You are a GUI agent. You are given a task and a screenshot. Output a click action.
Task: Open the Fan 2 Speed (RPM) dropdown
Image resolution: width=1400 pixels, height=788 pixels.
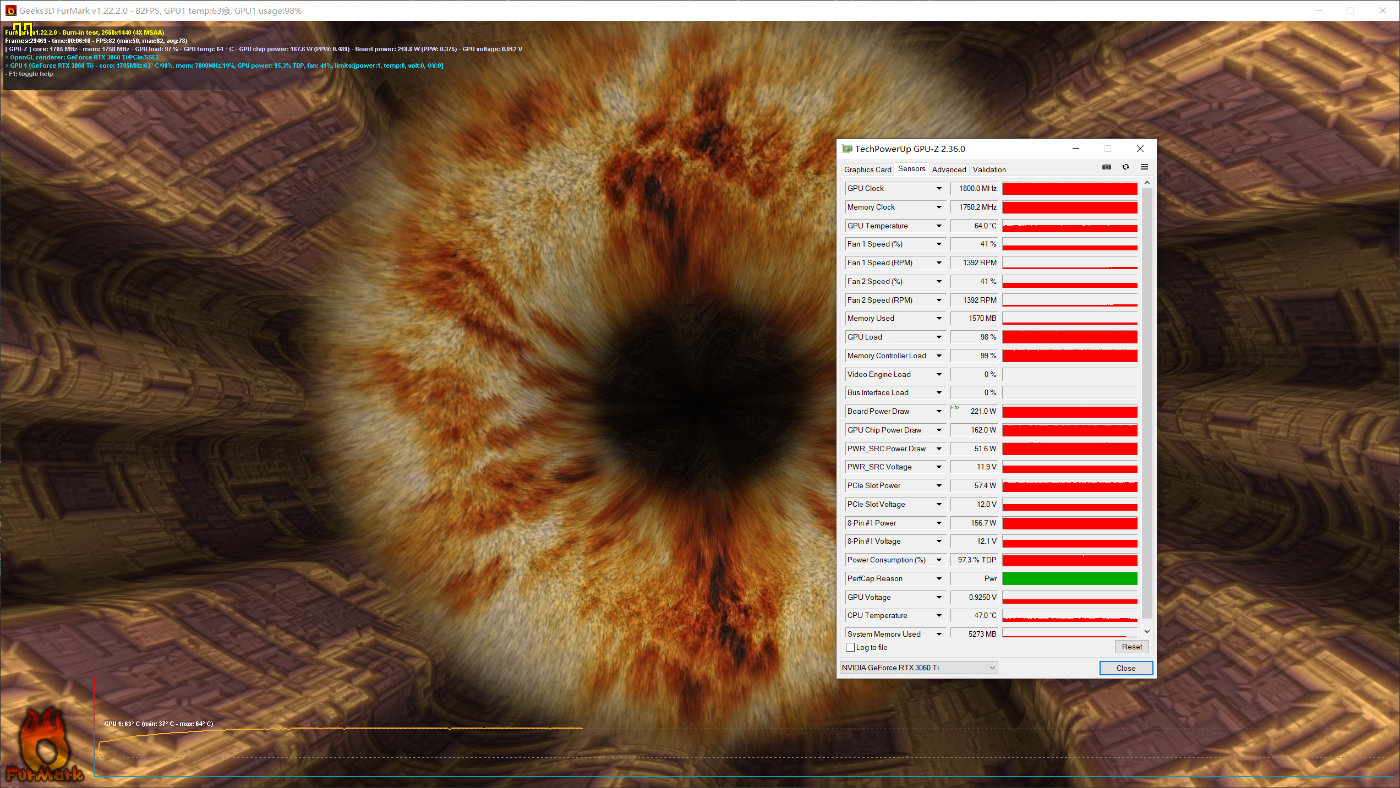(x=939, y=300)
